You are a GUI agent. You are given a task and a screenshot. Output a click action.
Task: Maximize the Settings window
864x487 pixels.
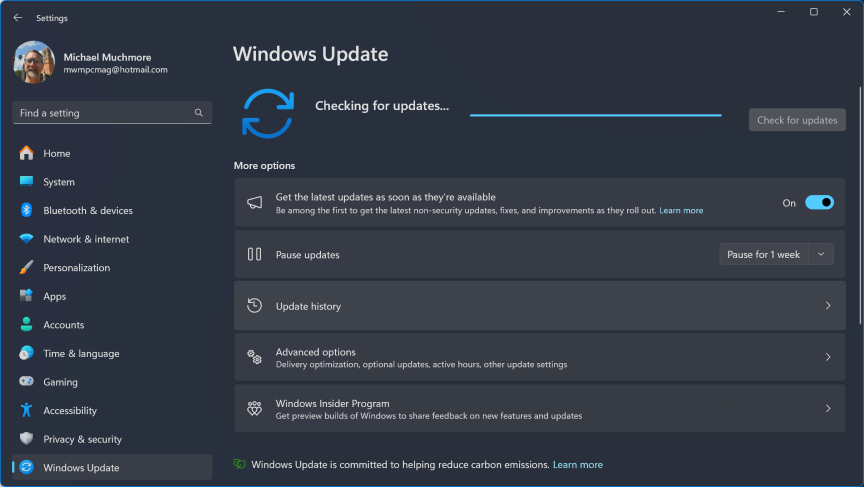point(813,12)
